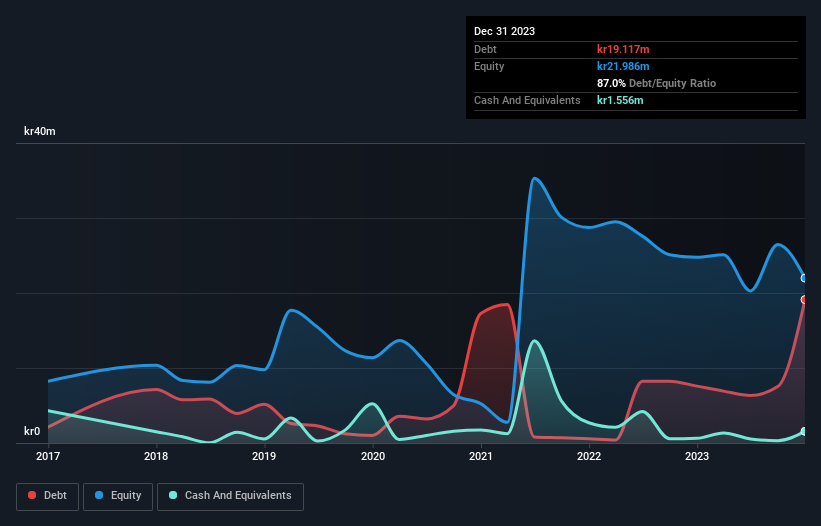Click the kr1.556m cash value

tap(620, 100)
